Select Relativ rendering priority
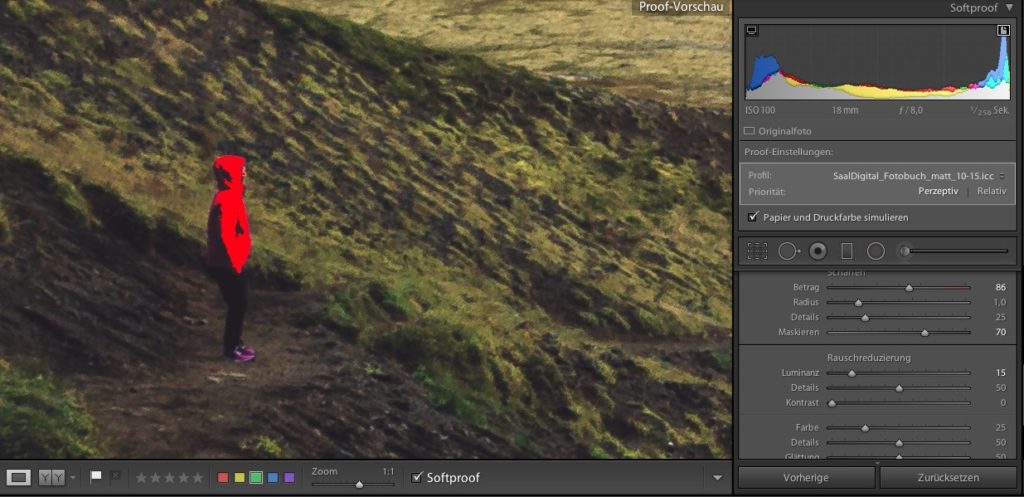The width and height of the screenshot is (1024, 497). pos(991,191)
